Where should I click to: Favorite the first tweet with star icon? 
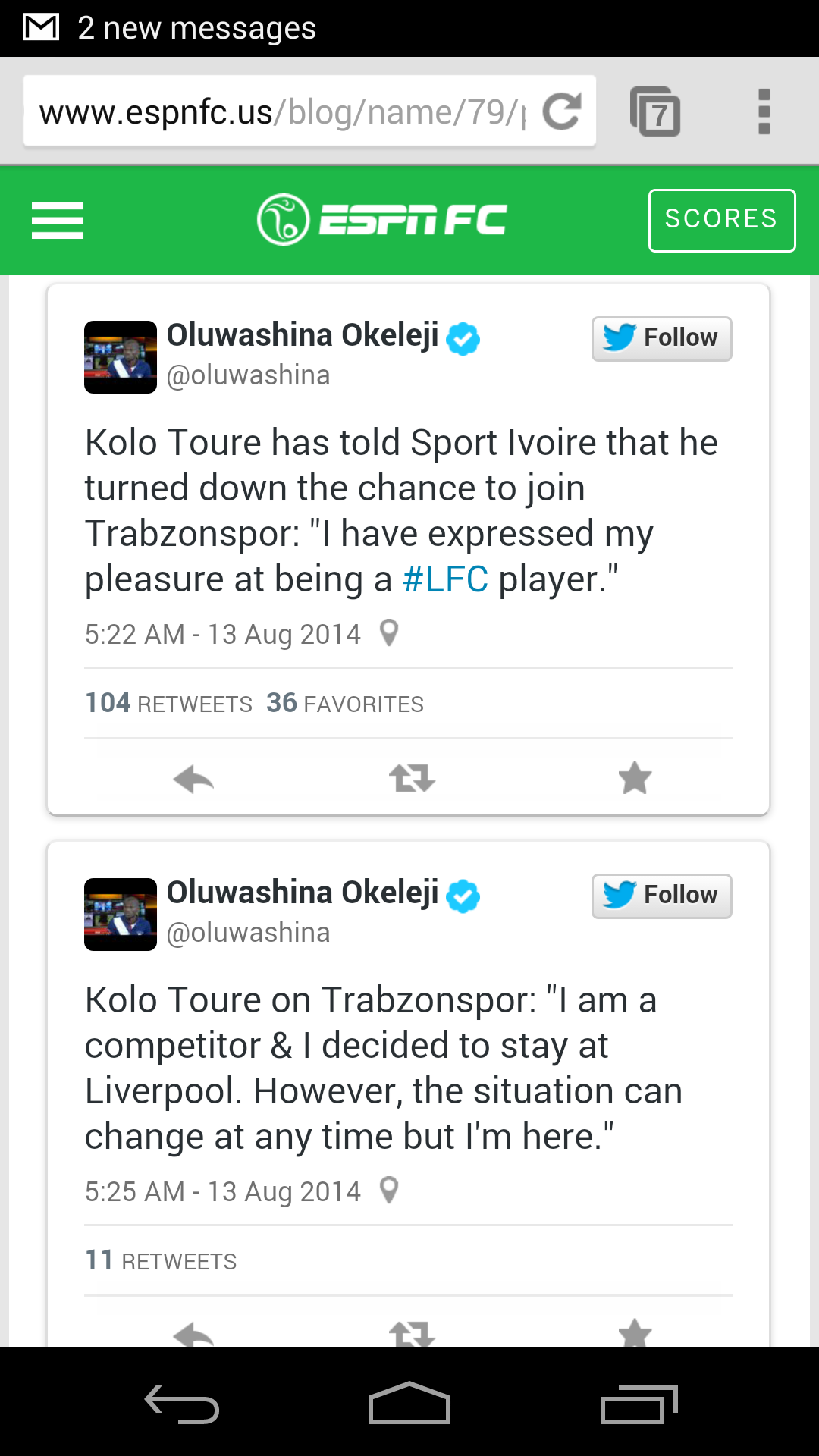(635, 778)
